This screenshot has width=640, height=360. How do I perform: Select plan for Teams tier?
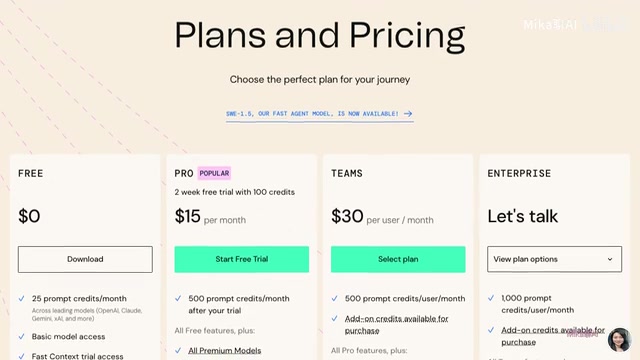398,259
